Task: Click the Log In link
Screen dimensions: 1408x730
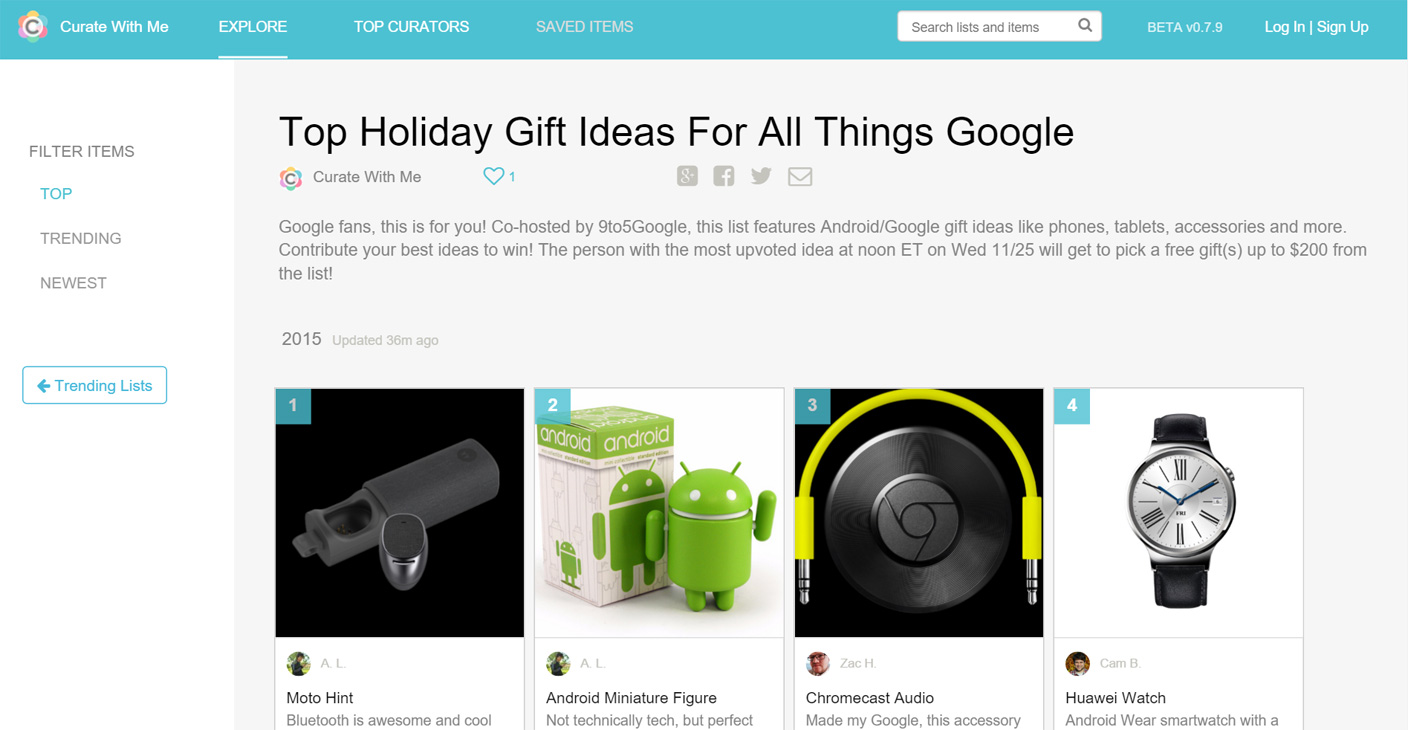Action: pyautogui.click(x=1284, y=27)
